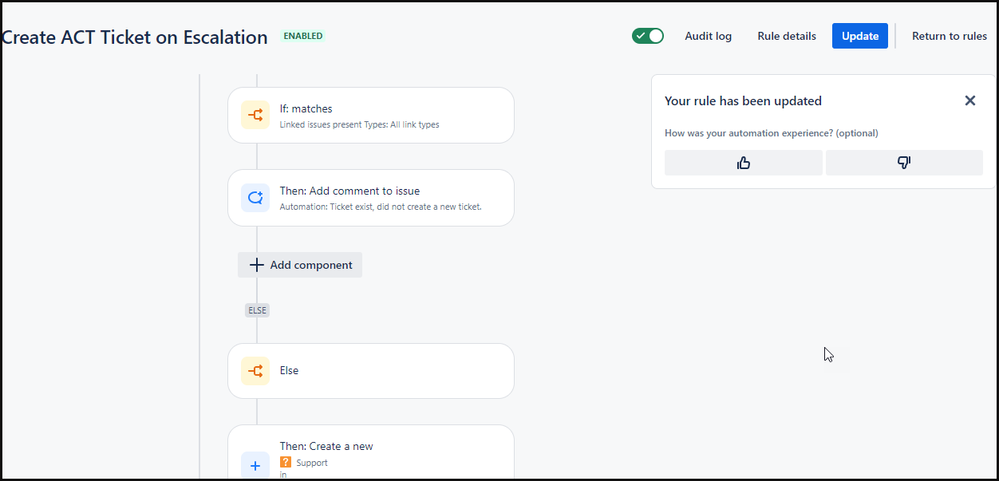The image size is (999, 481).
Task: Close the rule updated notification
Action: click(970, 101)
